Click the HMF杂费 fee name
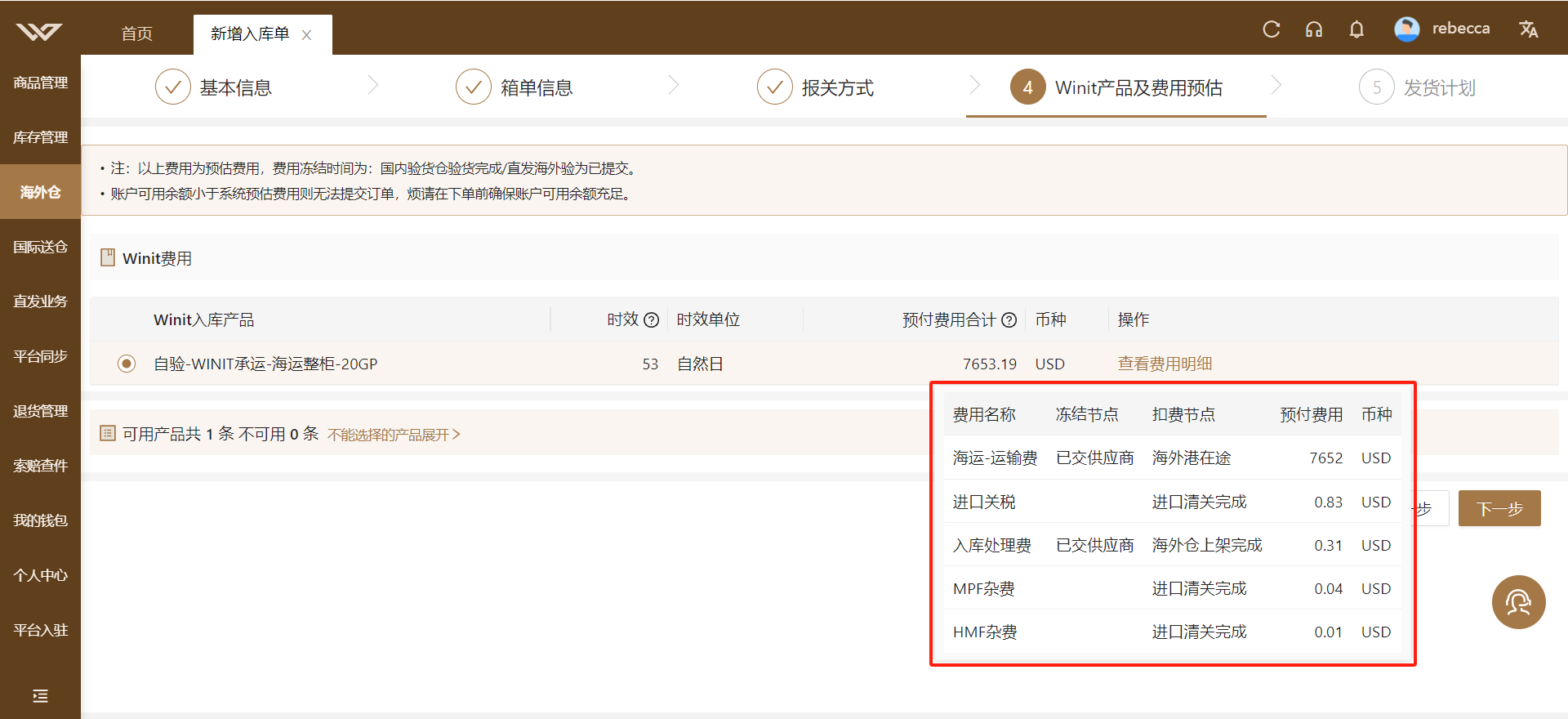Viewport: 1568px width, 719px height. pos(985,632)
